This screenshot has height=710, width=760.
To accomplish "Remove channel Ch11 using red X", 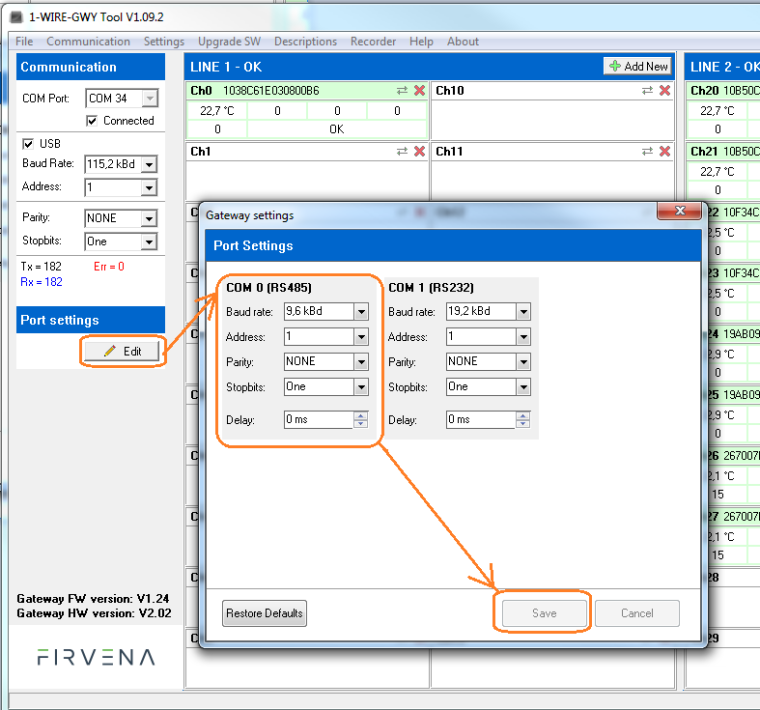I will coord(666,152).
